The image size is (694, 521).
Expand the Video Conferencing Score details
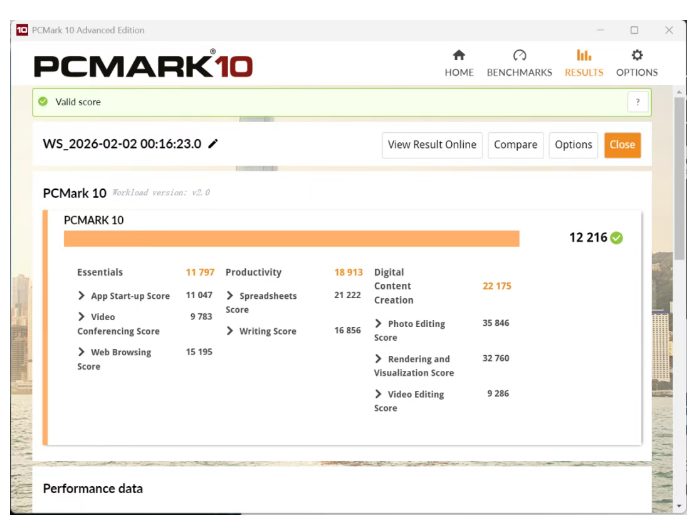pyautogui.click(x=82, y=317)
